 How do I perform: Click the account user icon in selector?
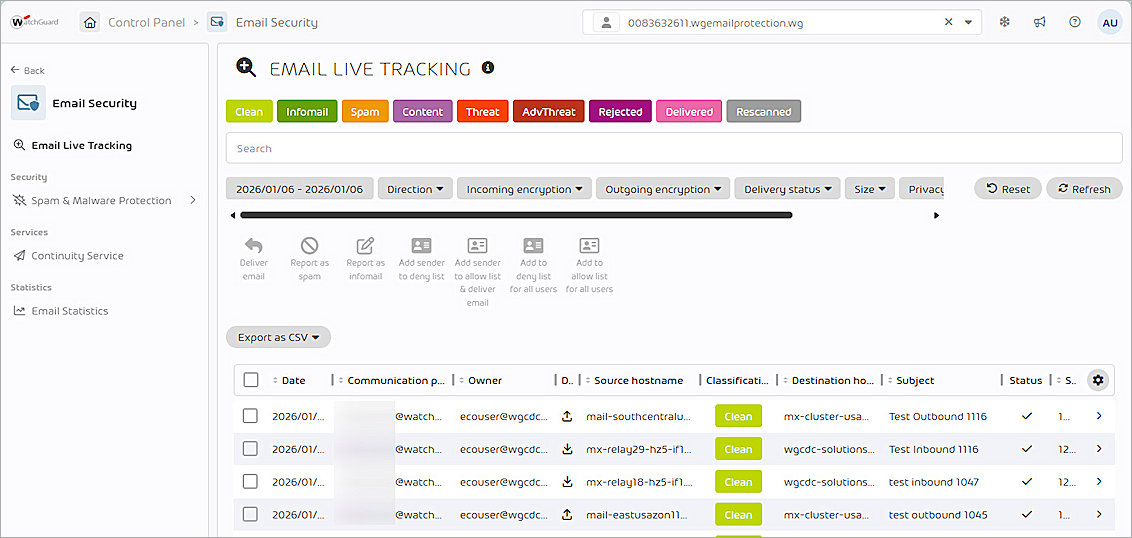[x=606, y=22]
